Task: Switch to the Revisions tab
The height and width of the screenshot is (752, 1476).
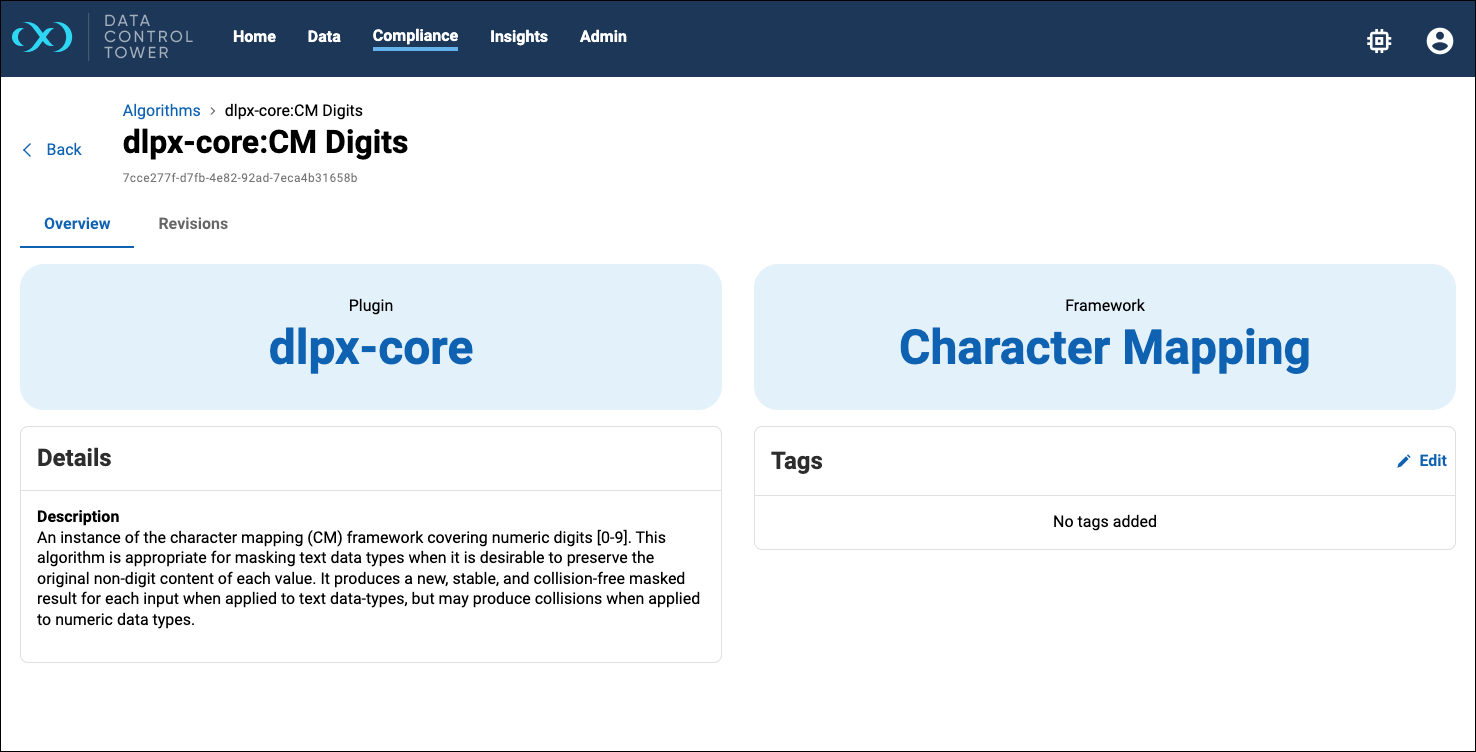Action: (193, 224)
